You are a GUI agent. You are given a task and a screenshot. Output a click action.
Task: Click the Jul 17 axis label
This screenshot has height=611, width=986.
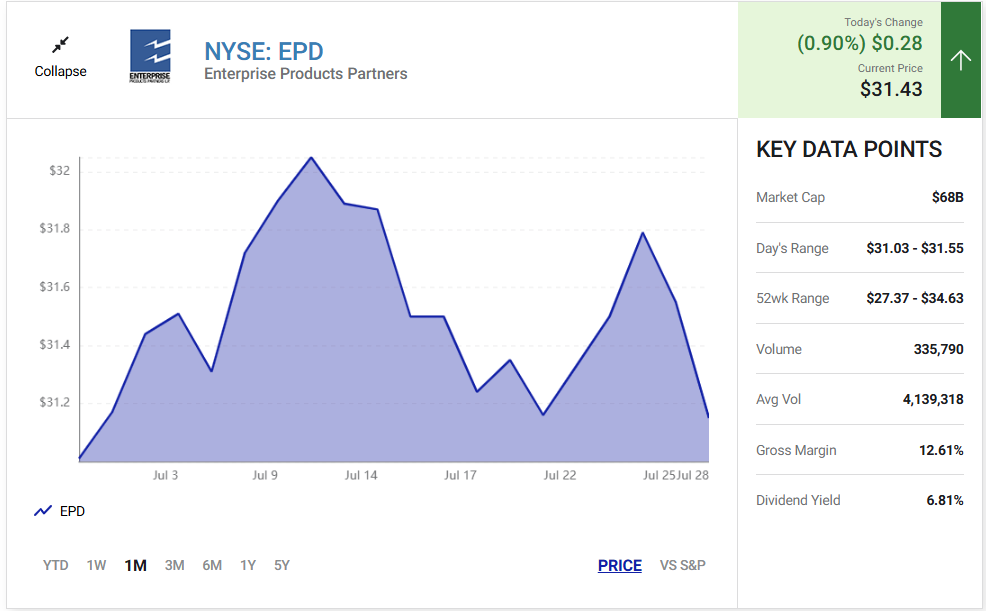pos(460,475)
